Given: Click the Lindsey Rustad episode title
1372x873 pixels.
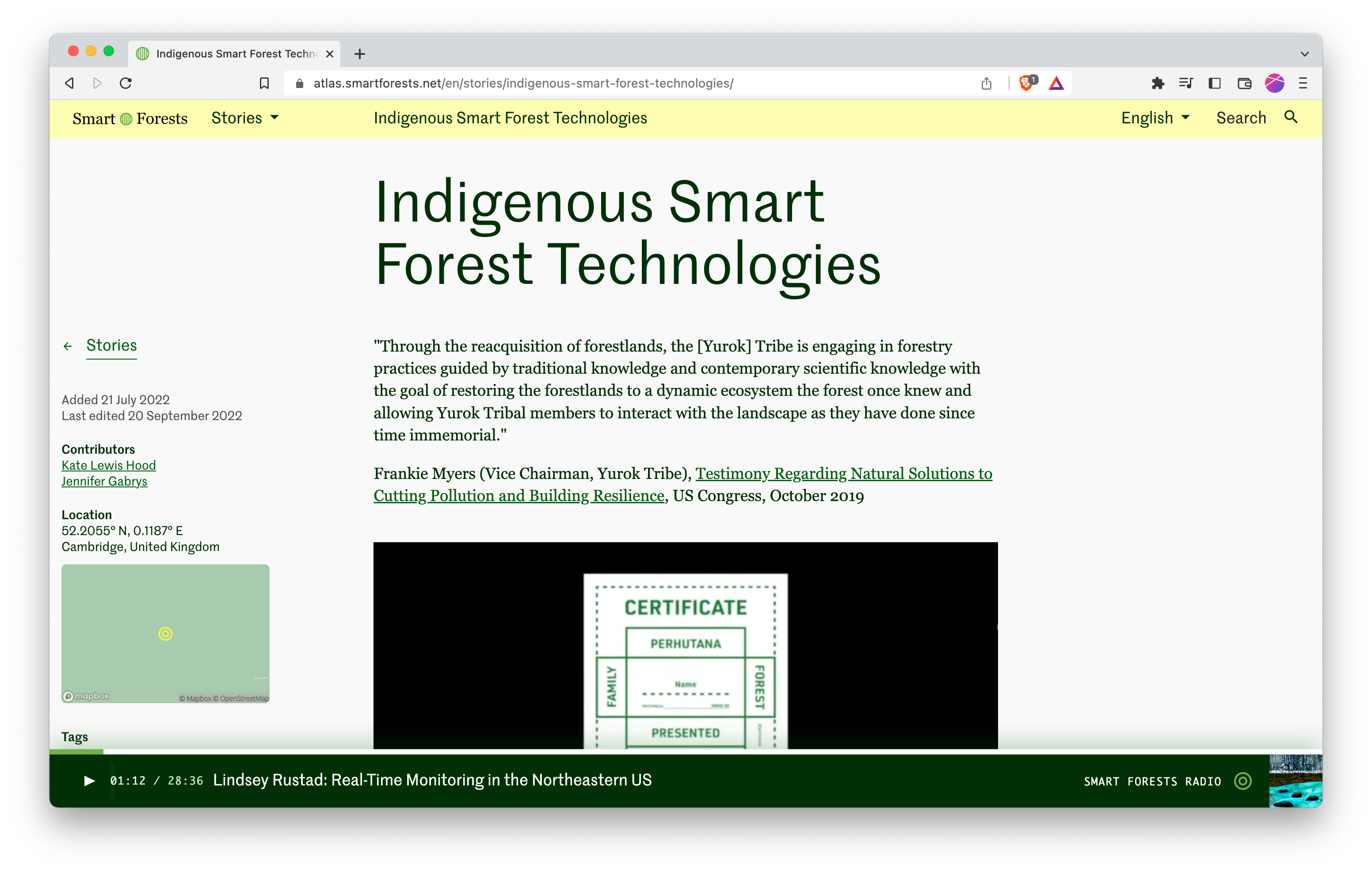Looking at the screenshot, I should [x=432, y=780].
